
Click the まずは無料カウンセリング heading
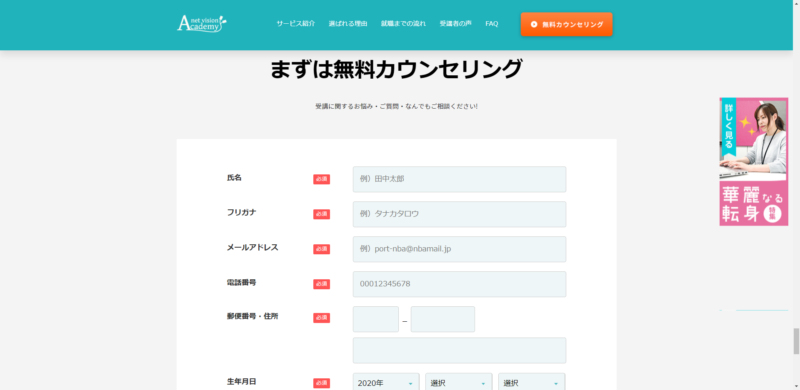[396, 69]
